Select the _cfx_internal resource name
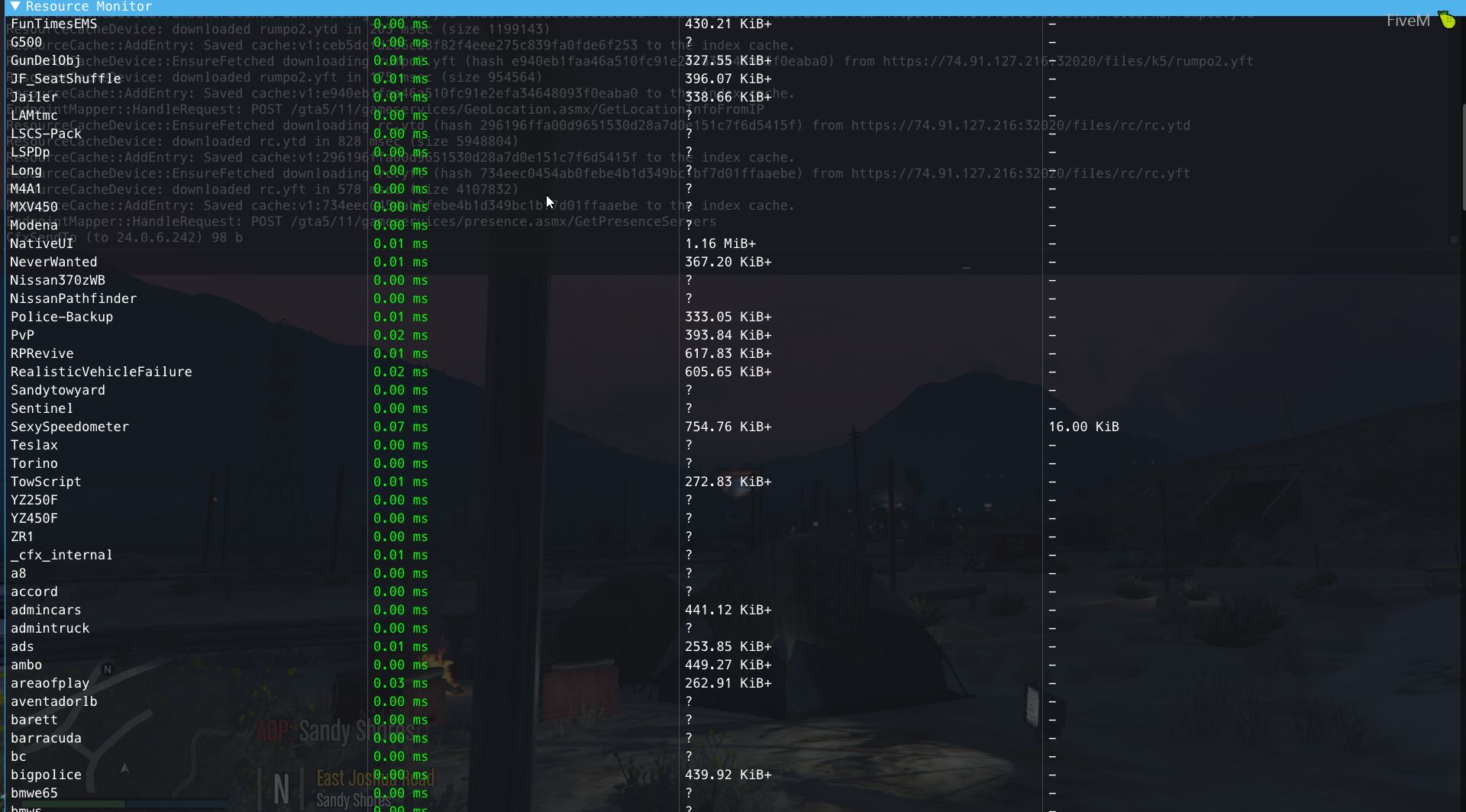This screenshot has width=1466, height=812. pos(62,555)
